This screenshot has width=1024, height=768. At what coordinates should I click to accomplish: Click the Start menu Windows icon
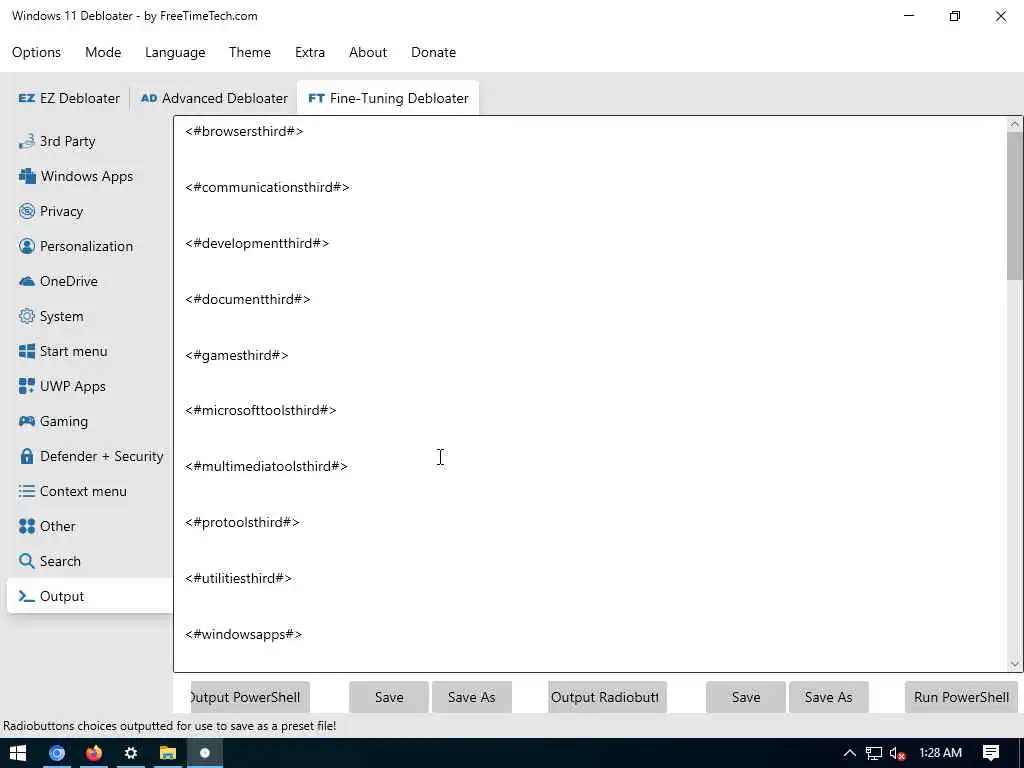click(x=27, y=351)
